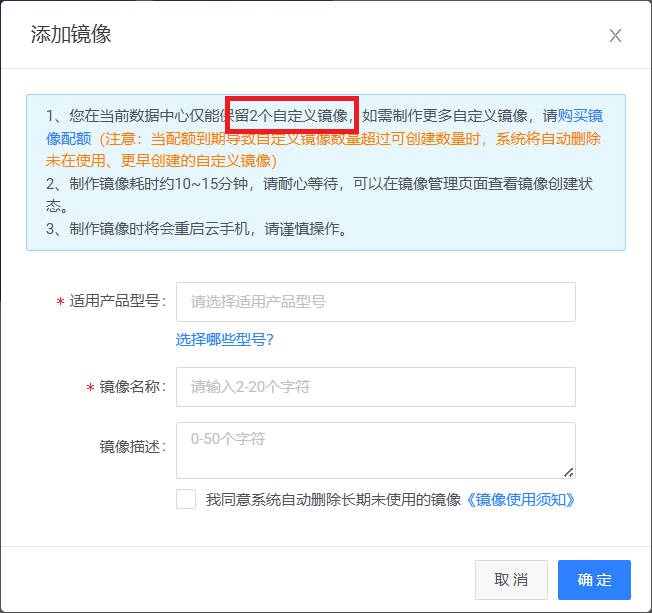This screenshot has height=613, width=652.
Task: Click into the 镜像描述 text area
Action: (375, 450)
